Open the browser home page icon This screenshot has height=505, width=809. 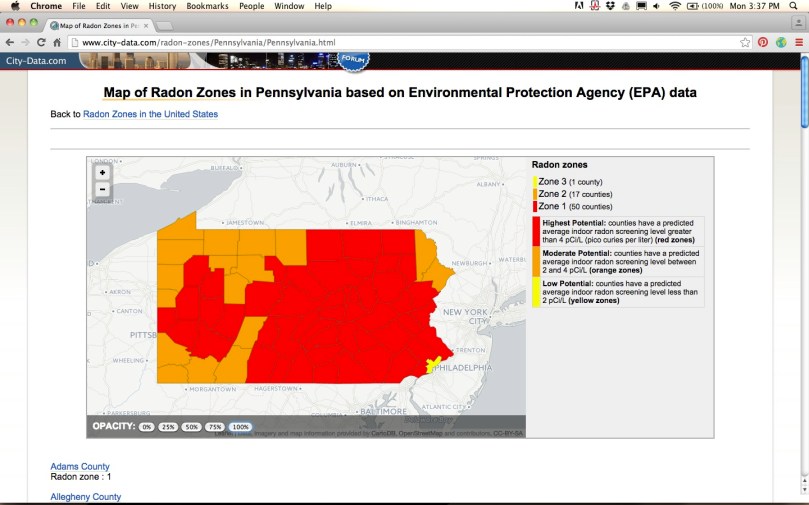point(57,42)
